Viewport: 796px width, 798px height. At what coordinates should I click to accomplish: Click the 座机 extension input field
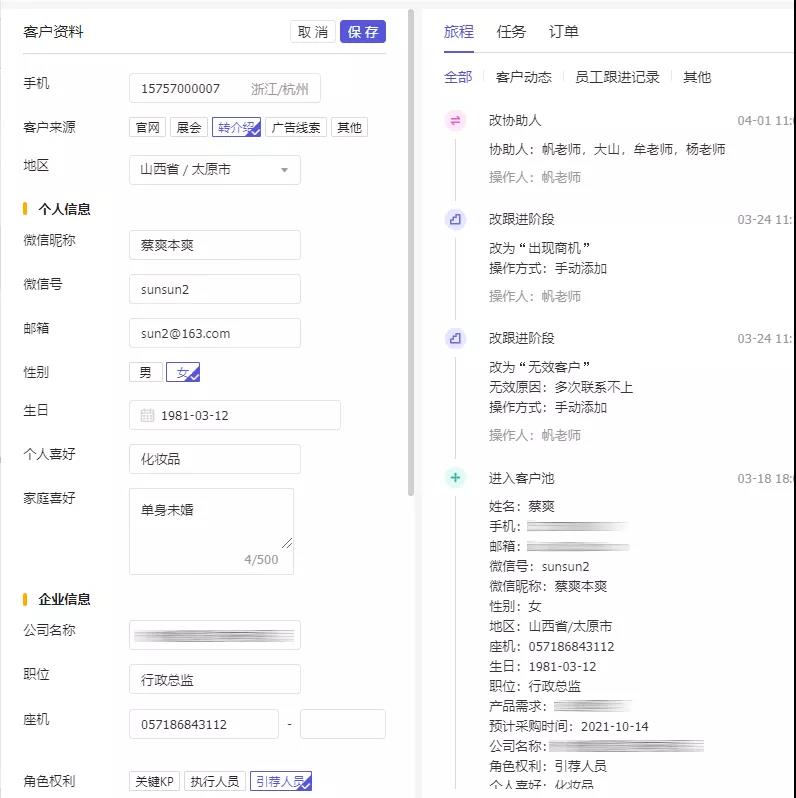[343, 724]
